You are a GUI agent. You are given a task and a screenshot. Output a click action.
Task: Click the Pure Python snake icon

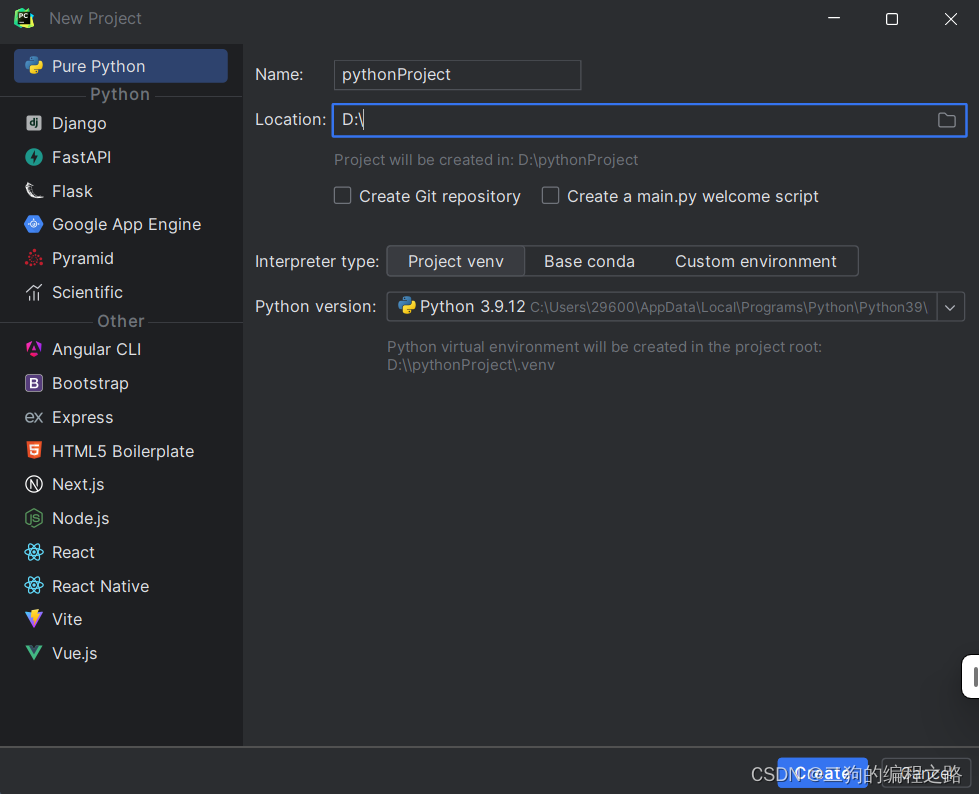tap(34, 66)
